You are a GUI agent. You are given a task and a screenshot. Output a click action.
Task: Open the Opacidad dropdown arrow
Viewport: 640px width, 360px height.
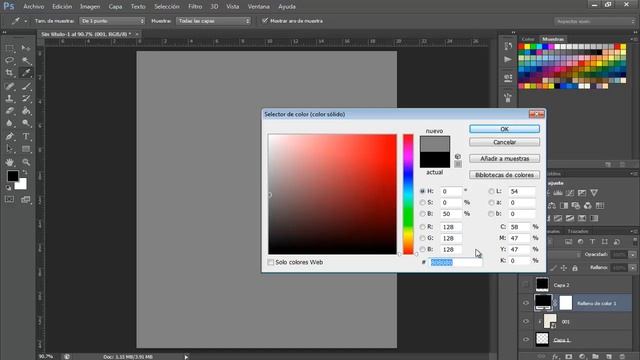click(x=632, y=255)
